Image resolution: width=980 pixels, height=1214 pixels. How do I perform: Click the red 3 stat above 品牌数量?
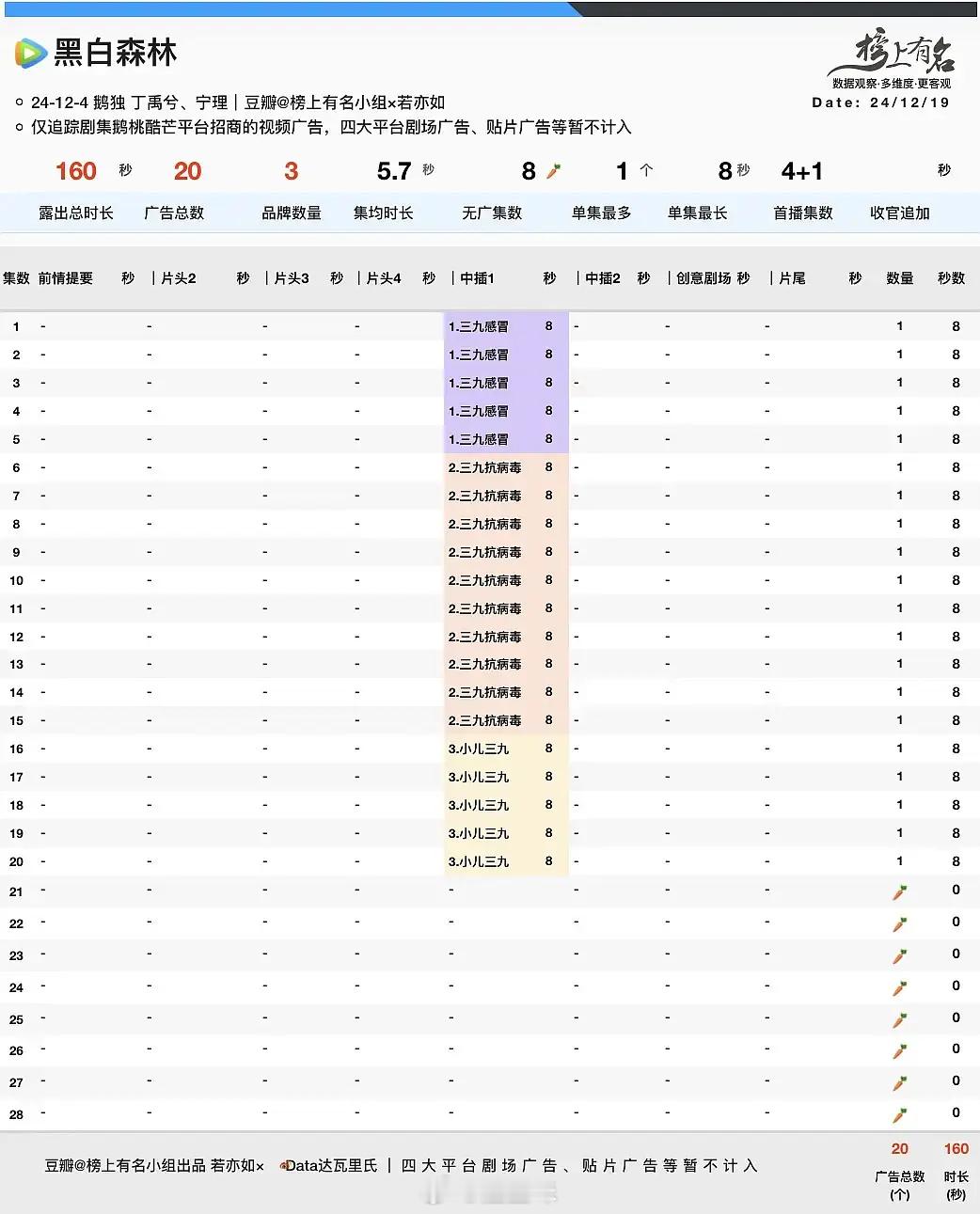click(291, 171)
